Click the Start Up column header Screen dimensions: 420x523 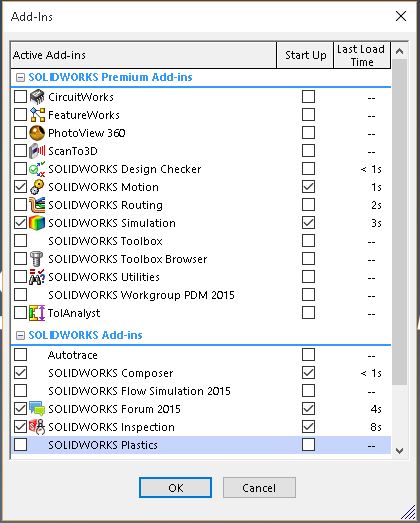click(x=305, y=55)
